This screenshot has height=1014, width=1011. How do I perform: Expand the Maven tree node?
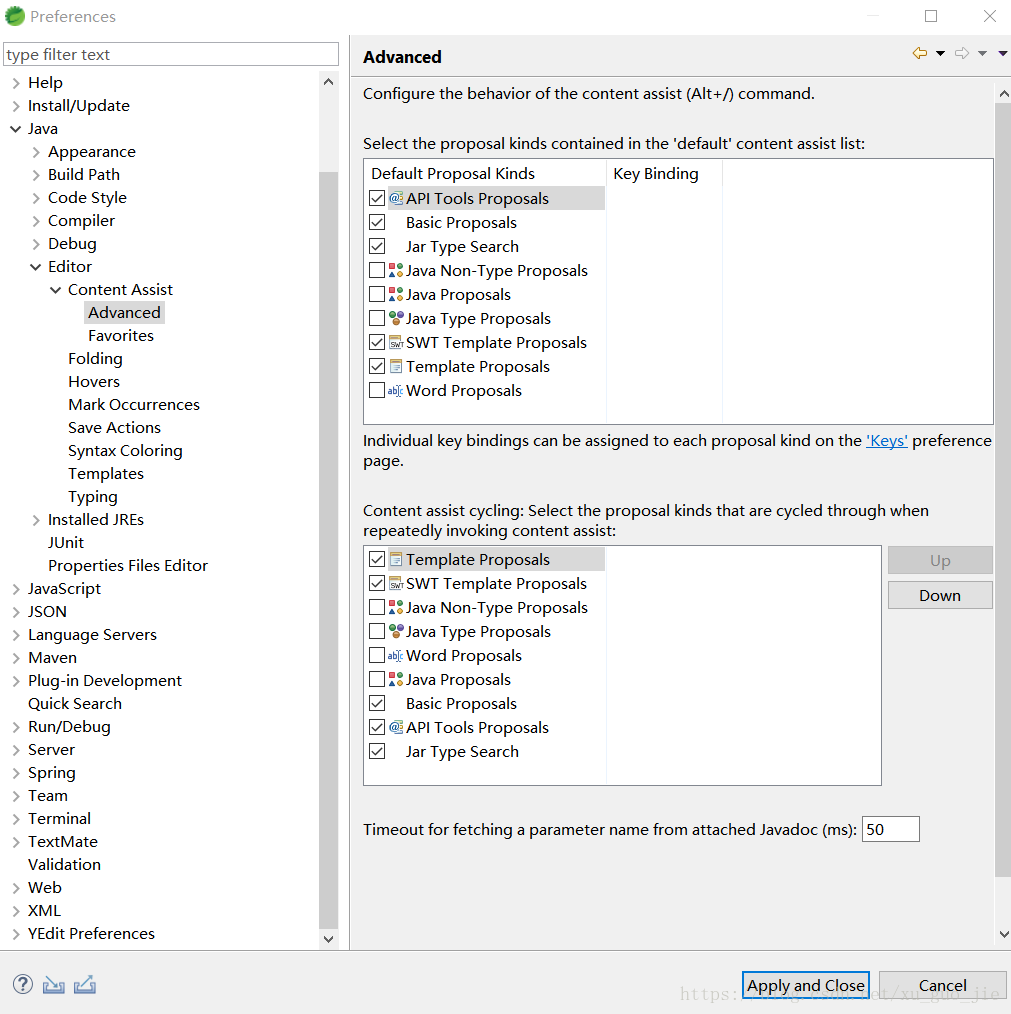point(16,658)
